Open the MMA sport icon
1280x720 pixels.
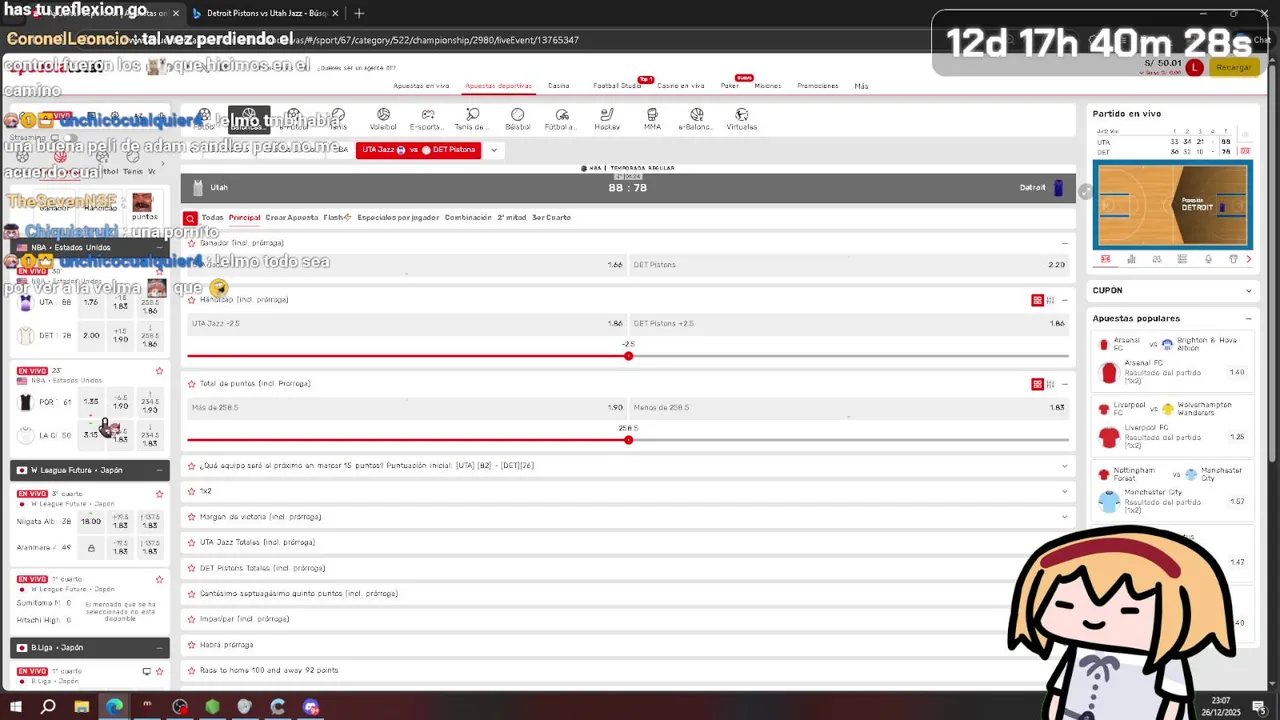(x=652, y=119)
